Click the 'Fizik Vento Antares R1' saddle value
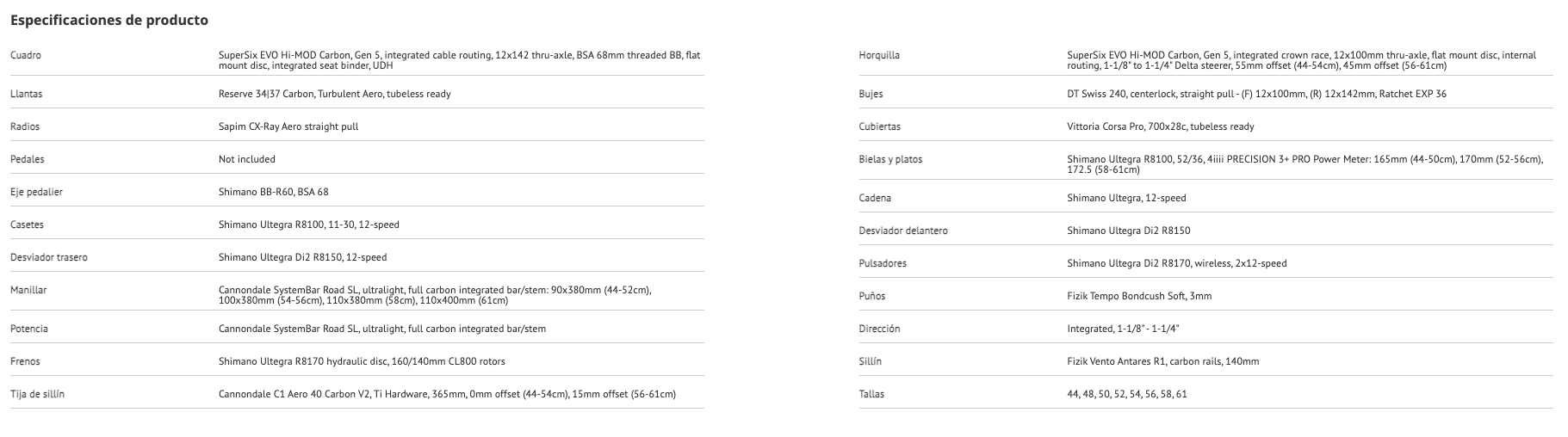The width and height of the screenshot is (1568, 437). point(1162,361)
